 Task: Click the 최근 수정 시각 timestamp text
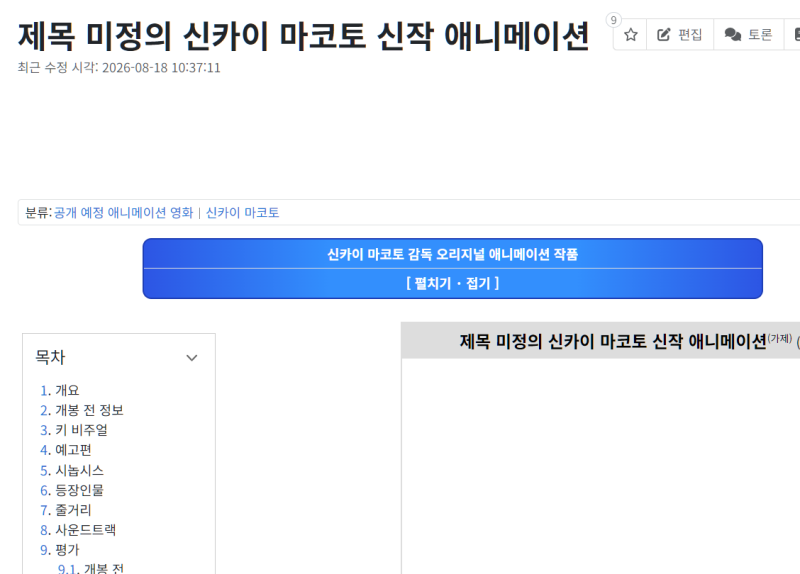point(119,67)
